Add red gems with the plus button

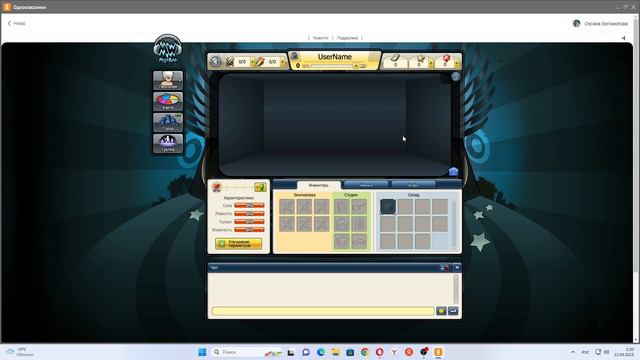coord(457,63)
